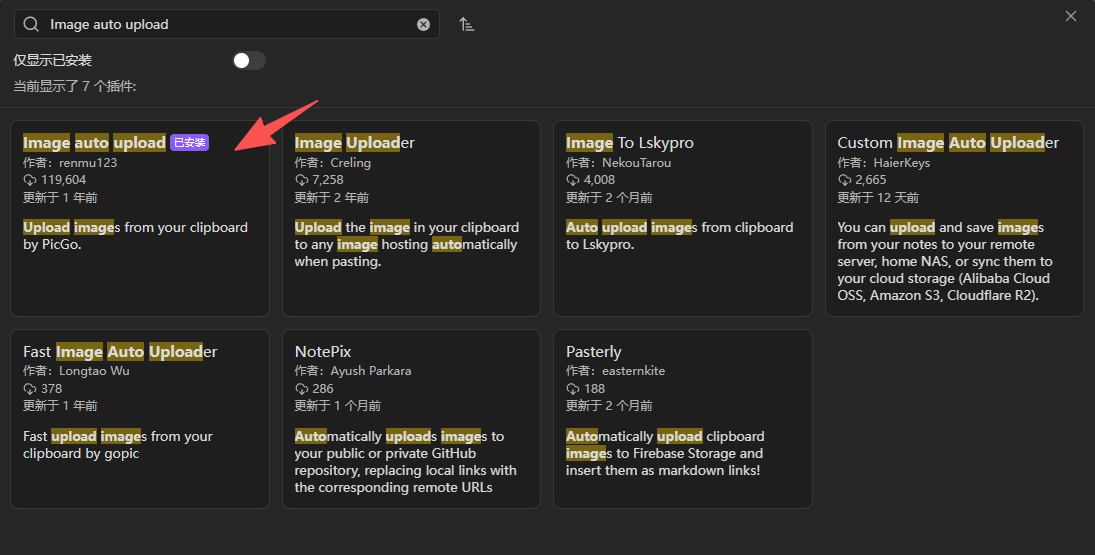Open the Image Uploader plugin by Creling
Screen dimensions: 1095x555
pos(411,218)
